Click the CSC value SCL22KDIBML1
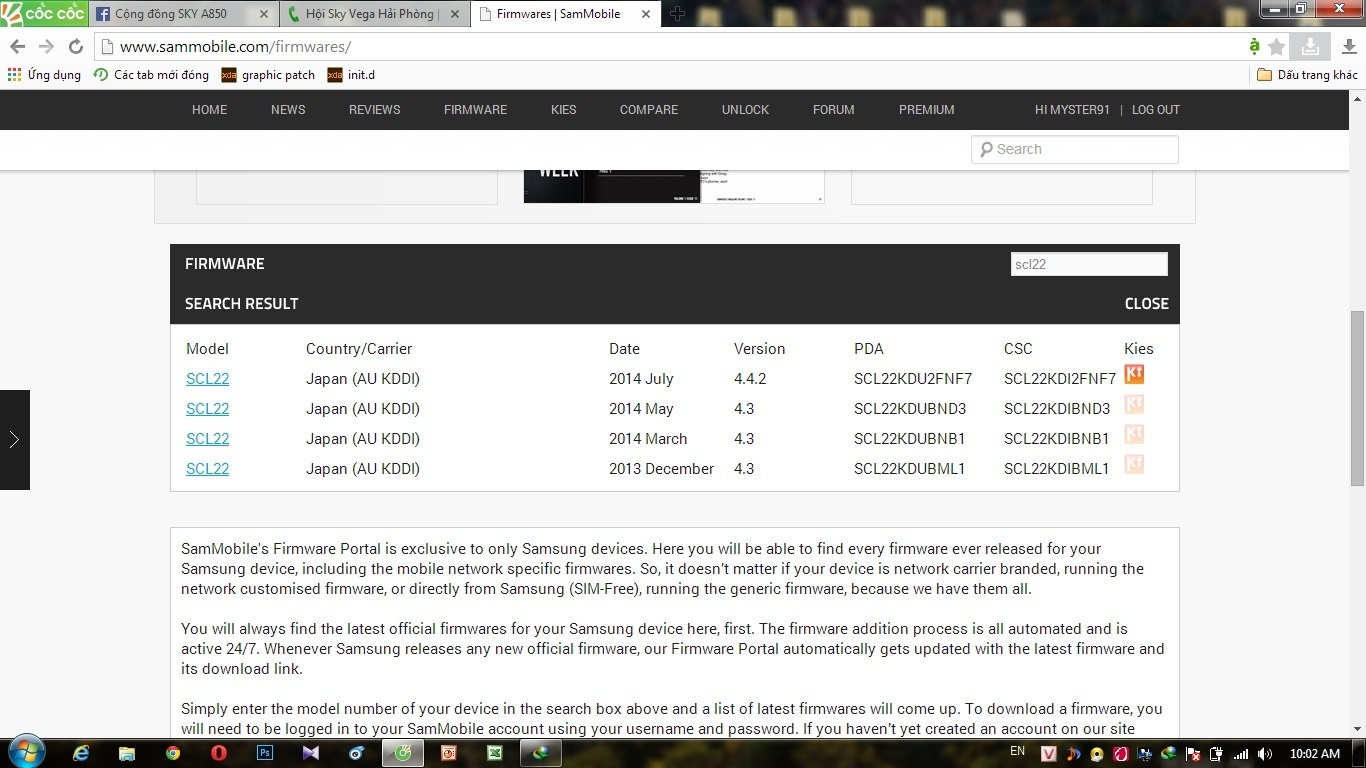Screen dimensions: 1366x768 coord(1057,469)
